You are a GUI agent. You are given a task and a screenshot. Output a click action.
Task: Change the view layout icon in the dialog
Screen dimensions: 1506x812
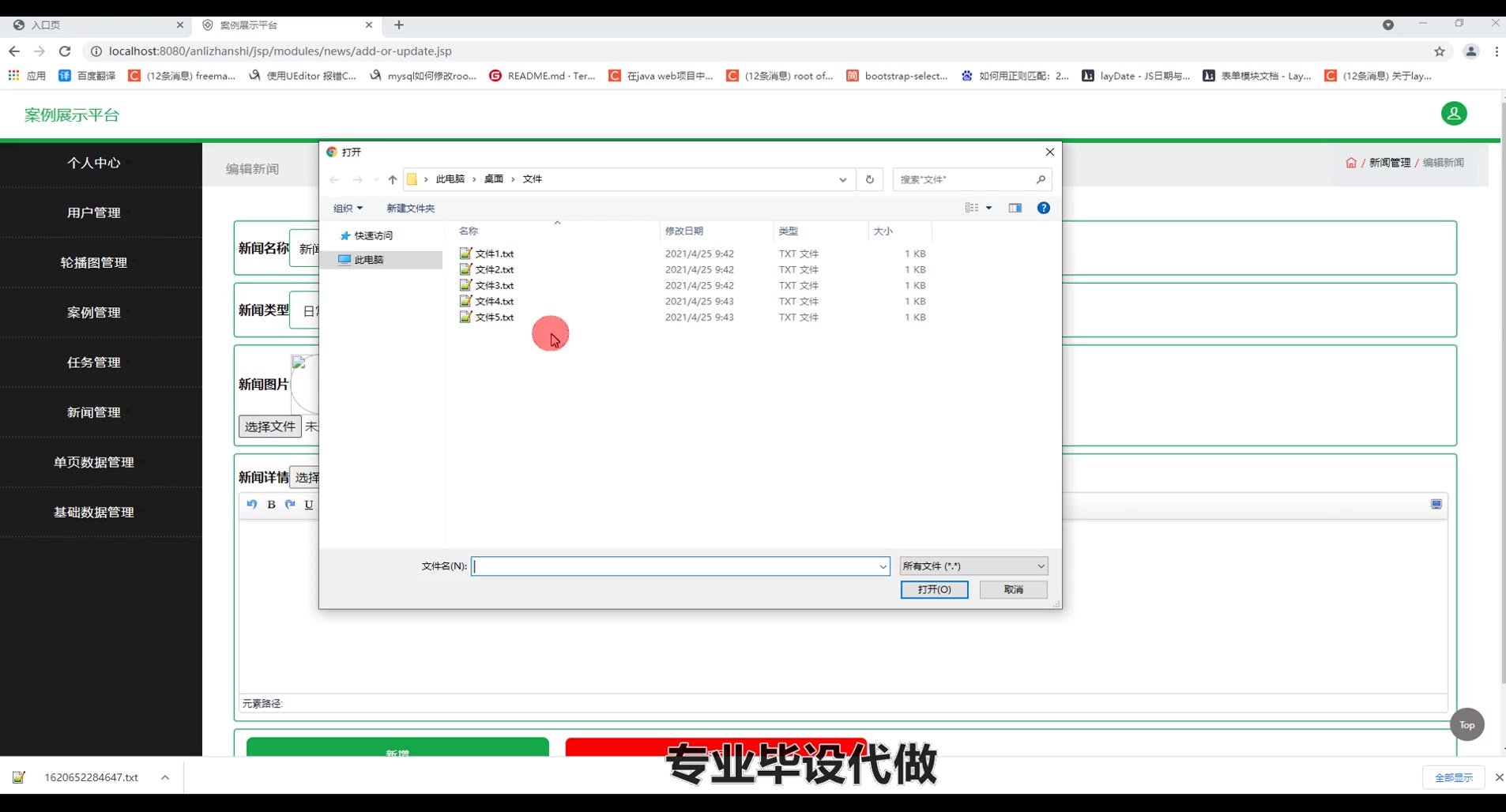[x=972, y=208]
